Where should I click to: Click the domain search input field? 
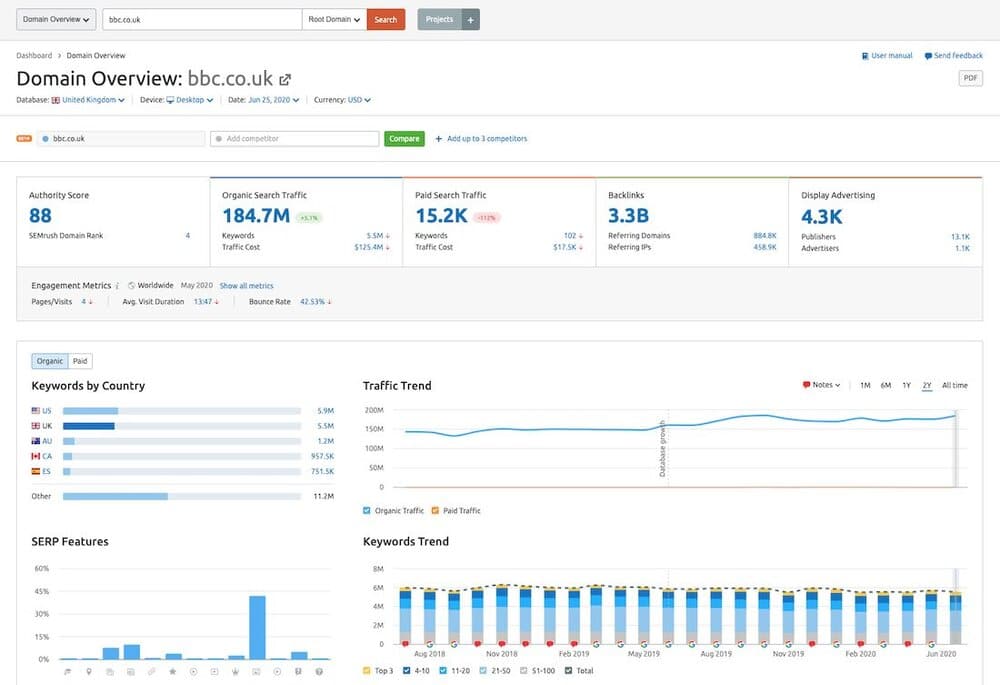[x=202, y=20]
